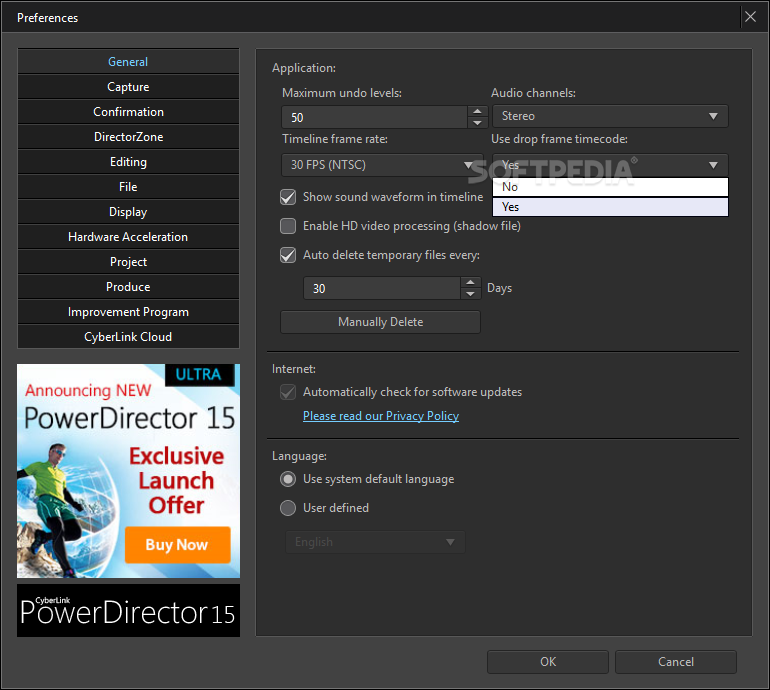Open the CyberLink Cloud tab
This screenshot has height=690, width=770.
click(128, 337)
